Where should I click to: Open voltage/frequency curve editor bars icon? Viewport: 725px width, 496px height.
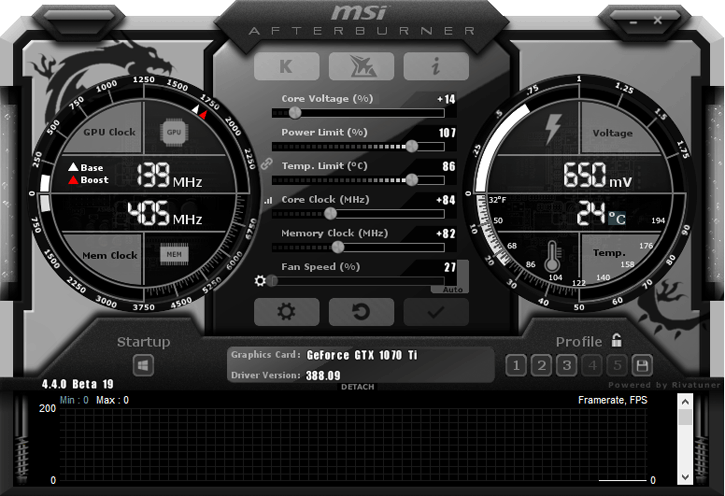click(268, 201)
